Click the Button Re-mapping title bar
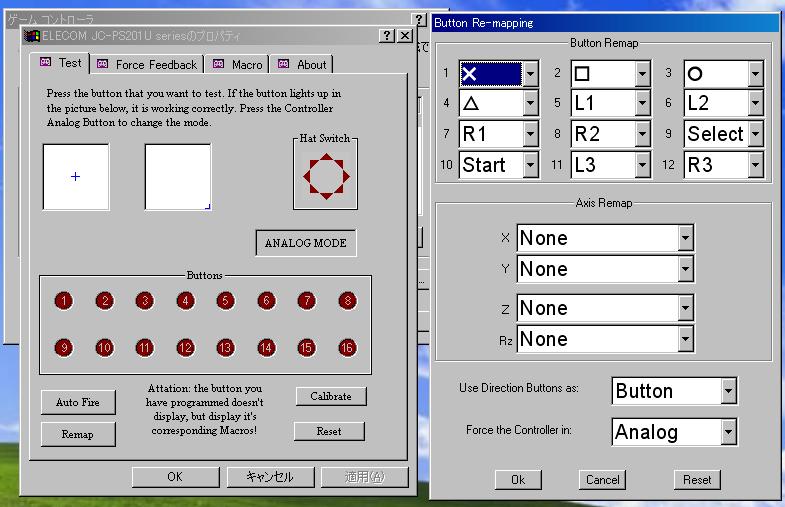The width and height of the screenshot is (785, 507). click(605, 23)
